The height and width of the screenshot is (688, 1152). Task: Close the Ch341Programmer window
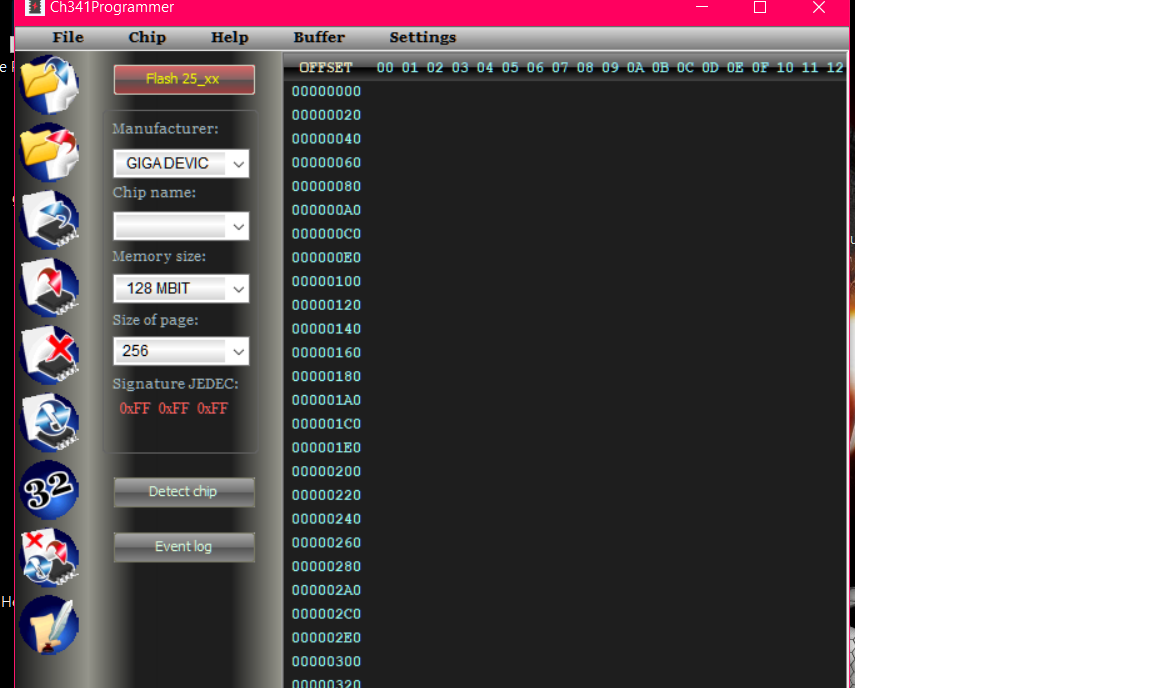pyautogui.click(x=819, y=7)
